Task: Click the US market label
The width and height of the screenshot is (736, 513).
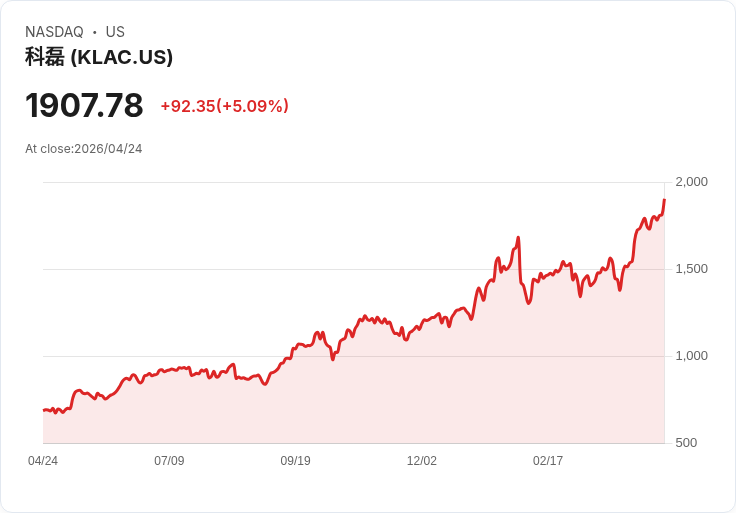Action: [115, 32]
